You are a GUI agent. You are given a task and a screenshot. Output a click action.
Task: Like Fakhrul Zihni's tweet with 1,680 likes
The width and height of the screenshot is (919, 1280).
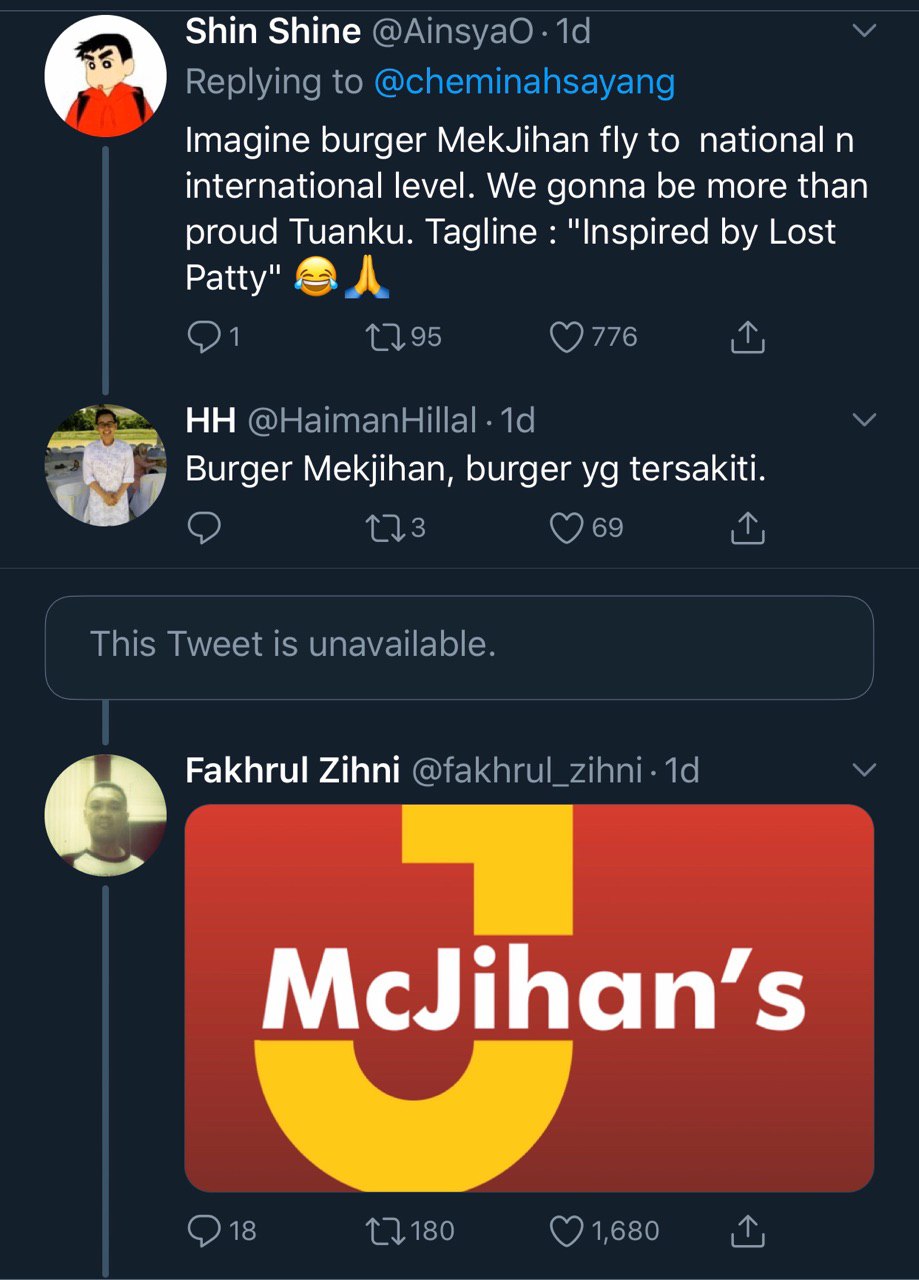pos(567,1230)
